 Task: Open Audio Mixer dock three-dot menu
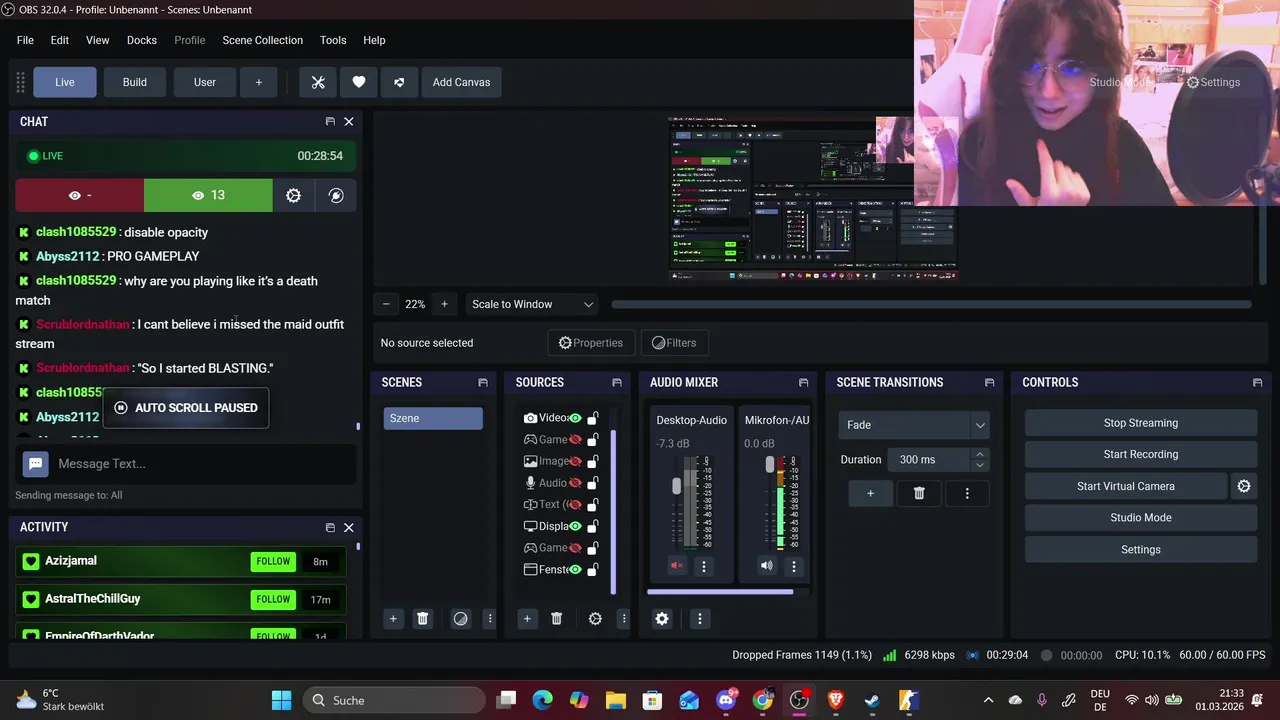coord(700,619)
